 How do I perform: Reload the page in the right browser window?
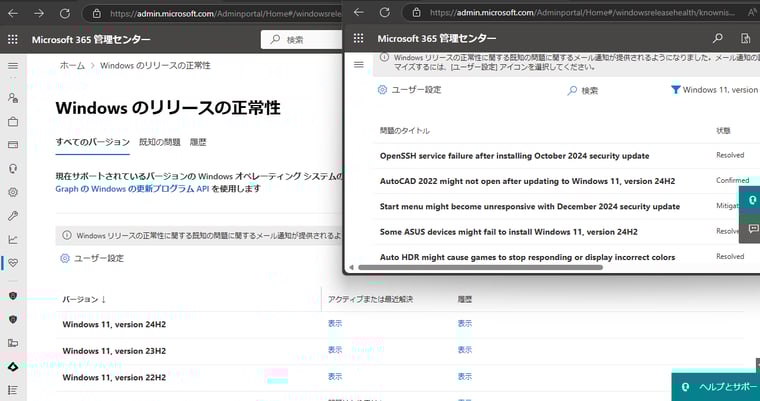385,12
